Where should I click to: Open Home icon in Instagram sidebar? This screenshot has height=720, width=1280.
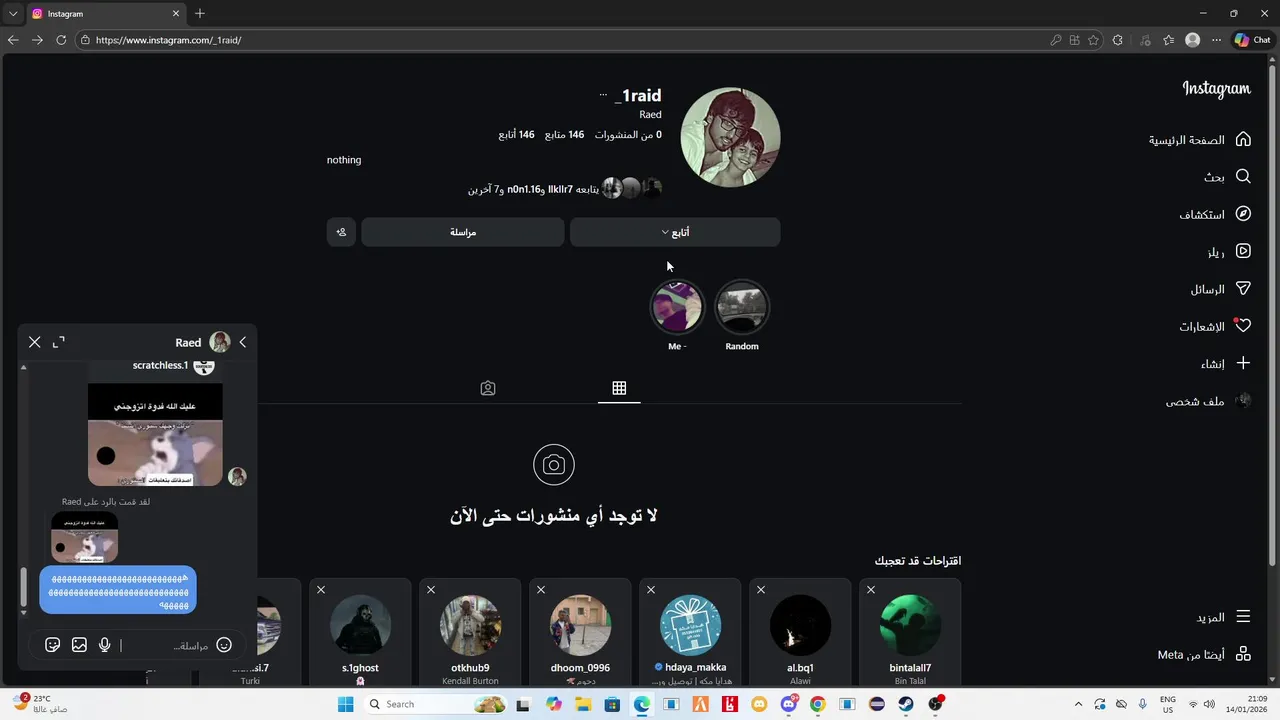pyautogui.click(x=1243, y=139)
